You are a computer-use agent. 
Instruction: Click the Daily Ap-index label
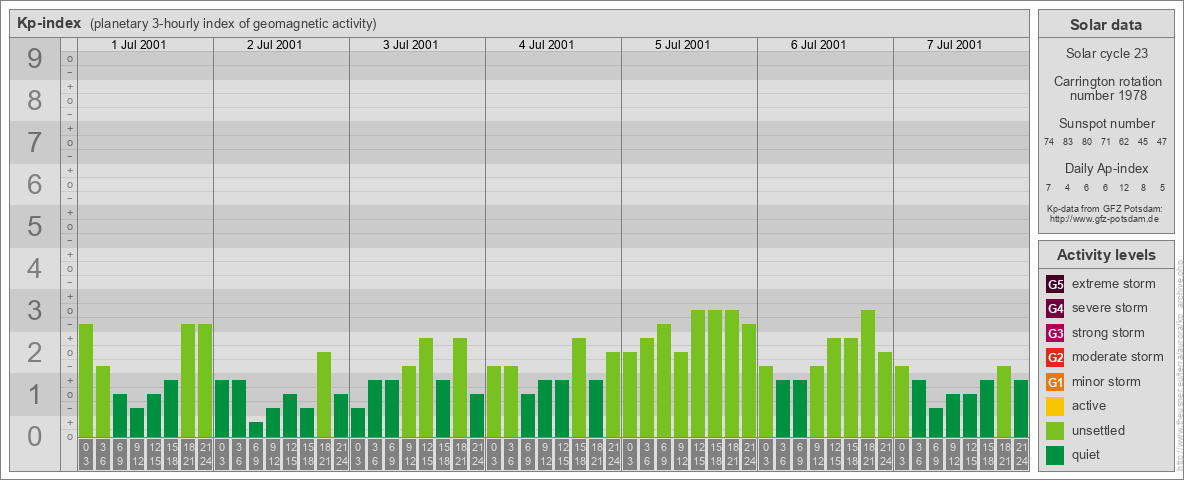click(1106, 168)
